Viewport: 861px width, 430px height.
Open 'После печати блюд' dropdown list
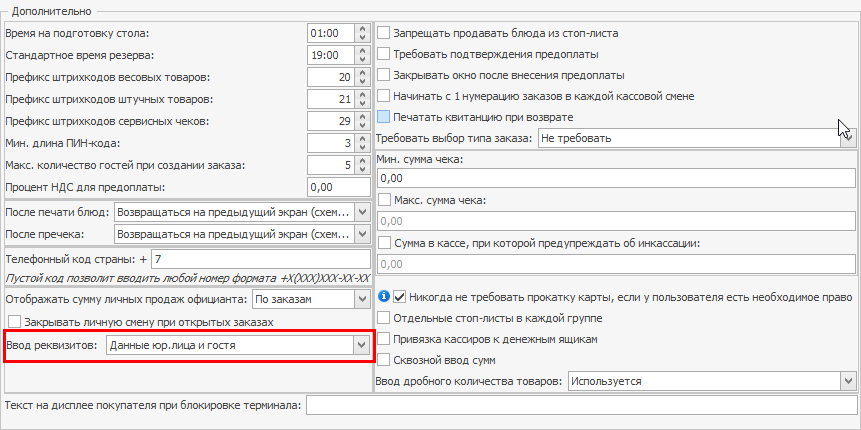(x=361, y=213)
